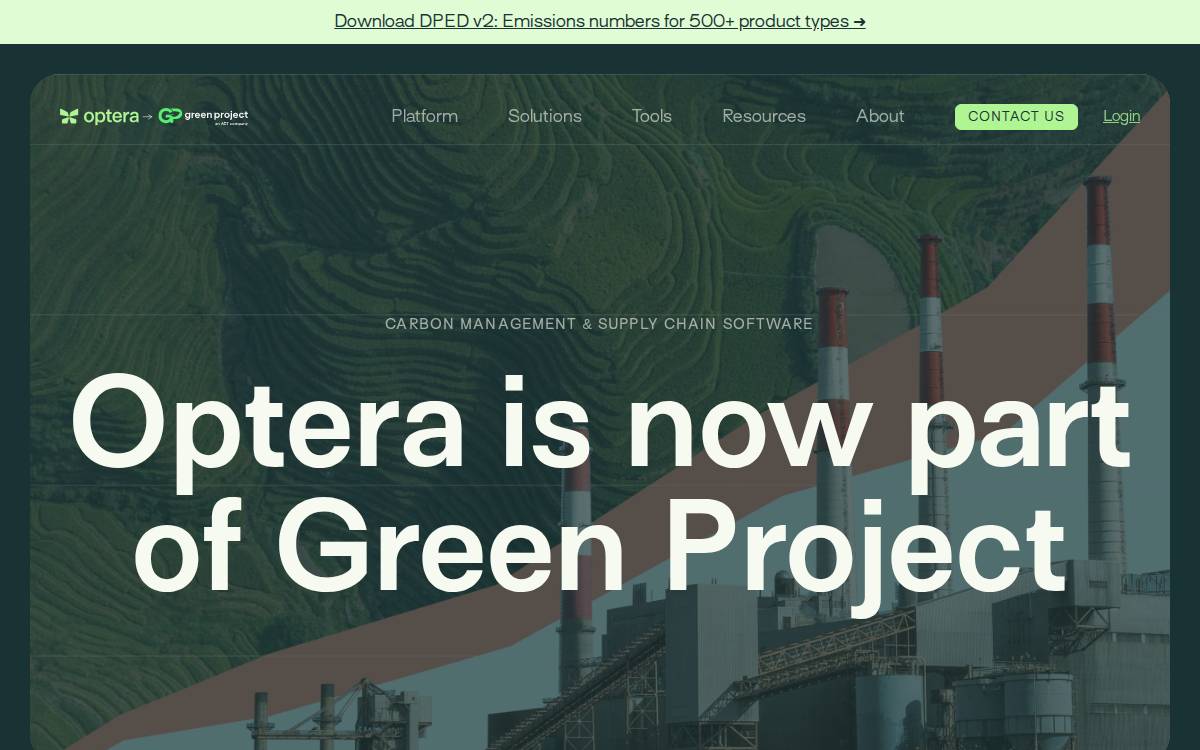The height and width of the screenshot is (750, 1200).
Task: Open the Resources menu
Action: click(x=764, y=116)
